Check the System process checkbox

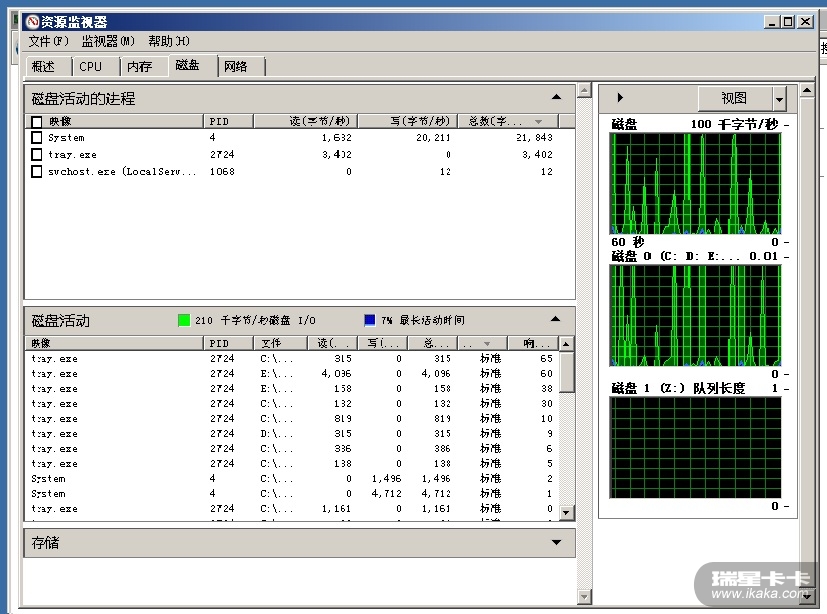coord(37,138)
